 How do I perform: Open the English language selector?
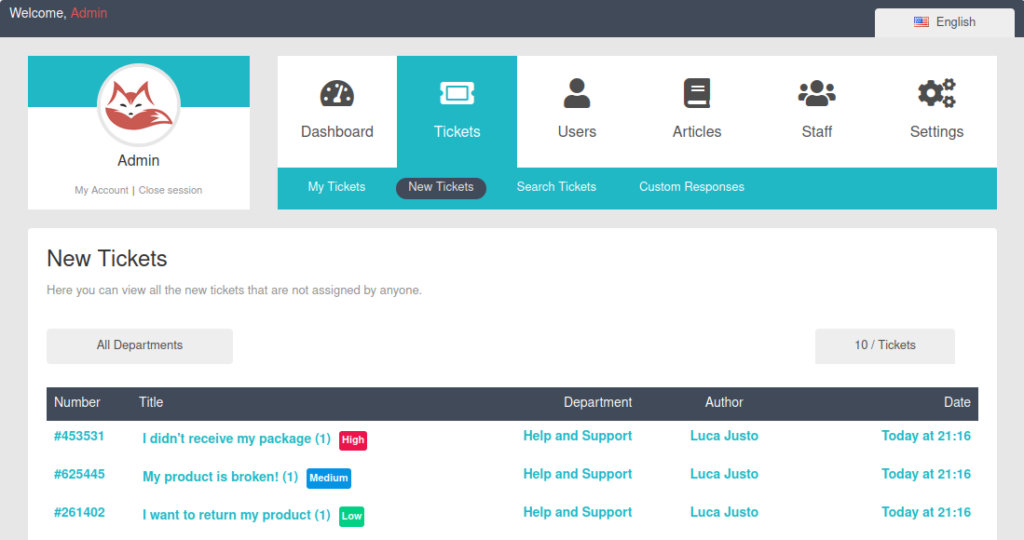(x=944, y=22)
